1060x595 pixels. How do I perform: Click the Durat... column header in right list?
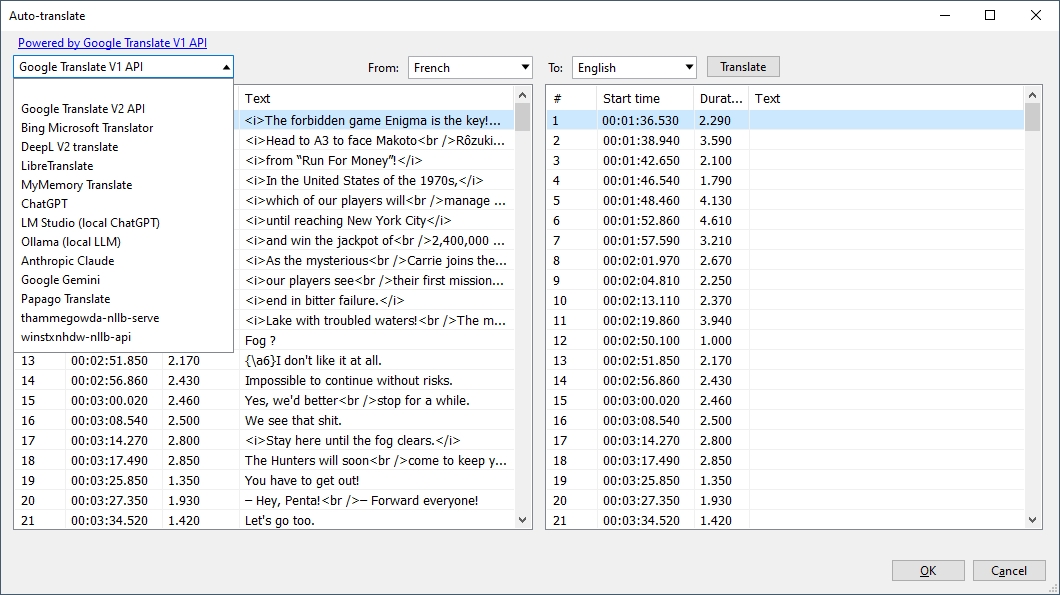tap(721, 99)
